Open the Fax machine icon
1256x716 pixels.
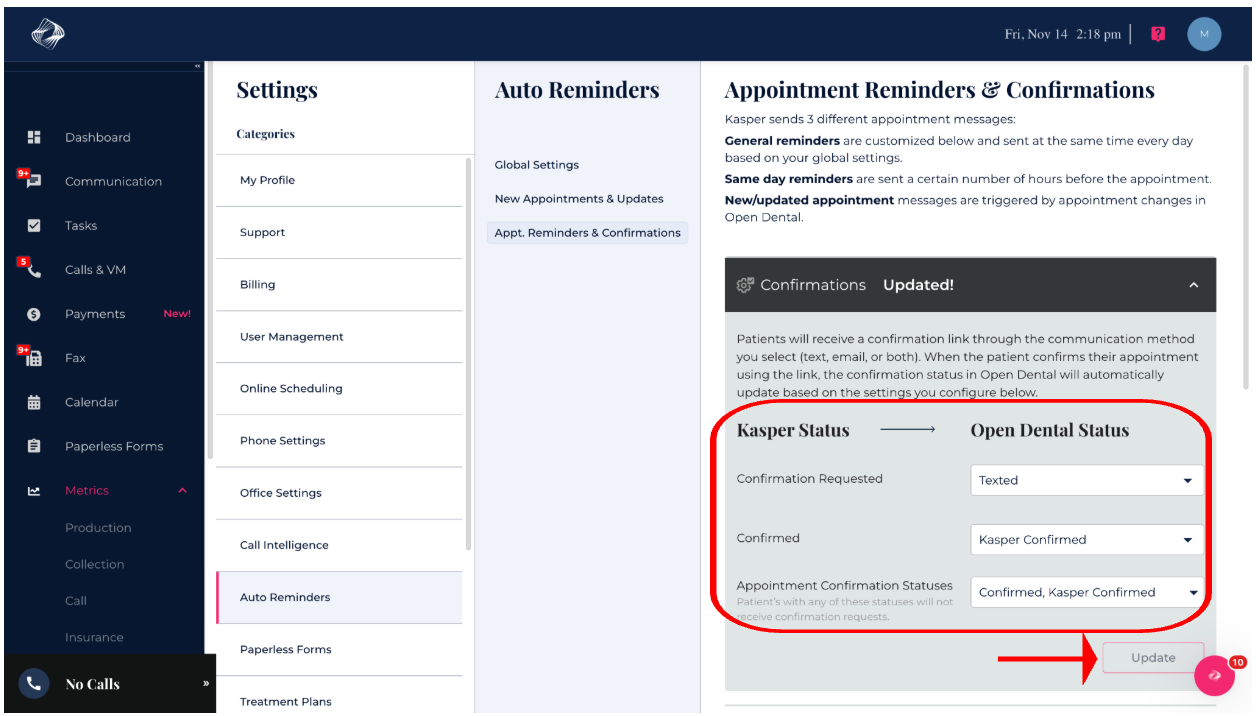34,358
